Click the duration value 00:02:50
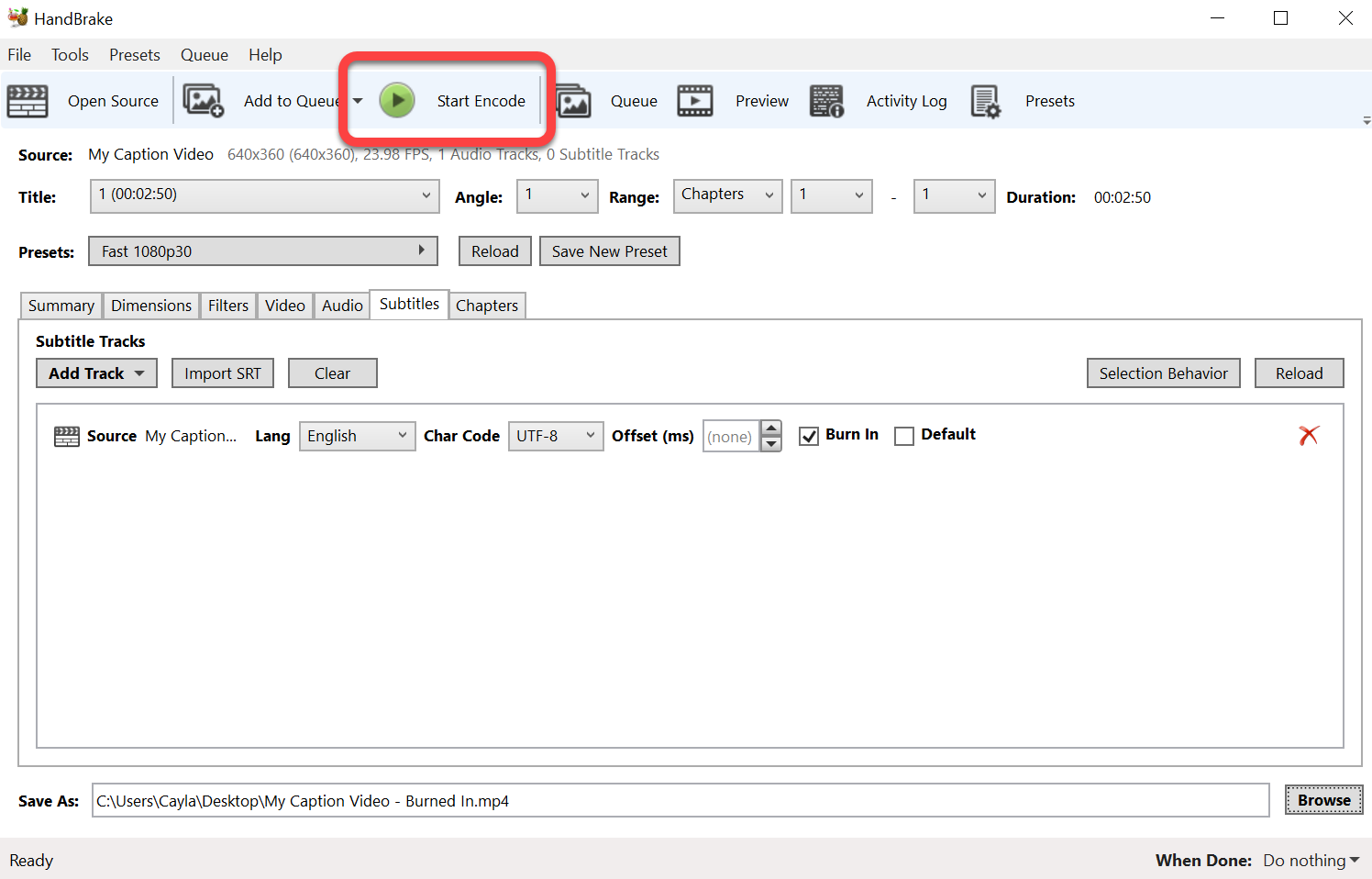 click(x=1123, y=197)
